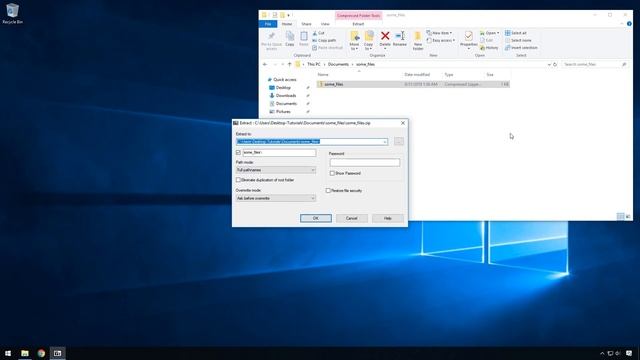
Task: Sort by the Date modified column header
Action: (417, 75)
